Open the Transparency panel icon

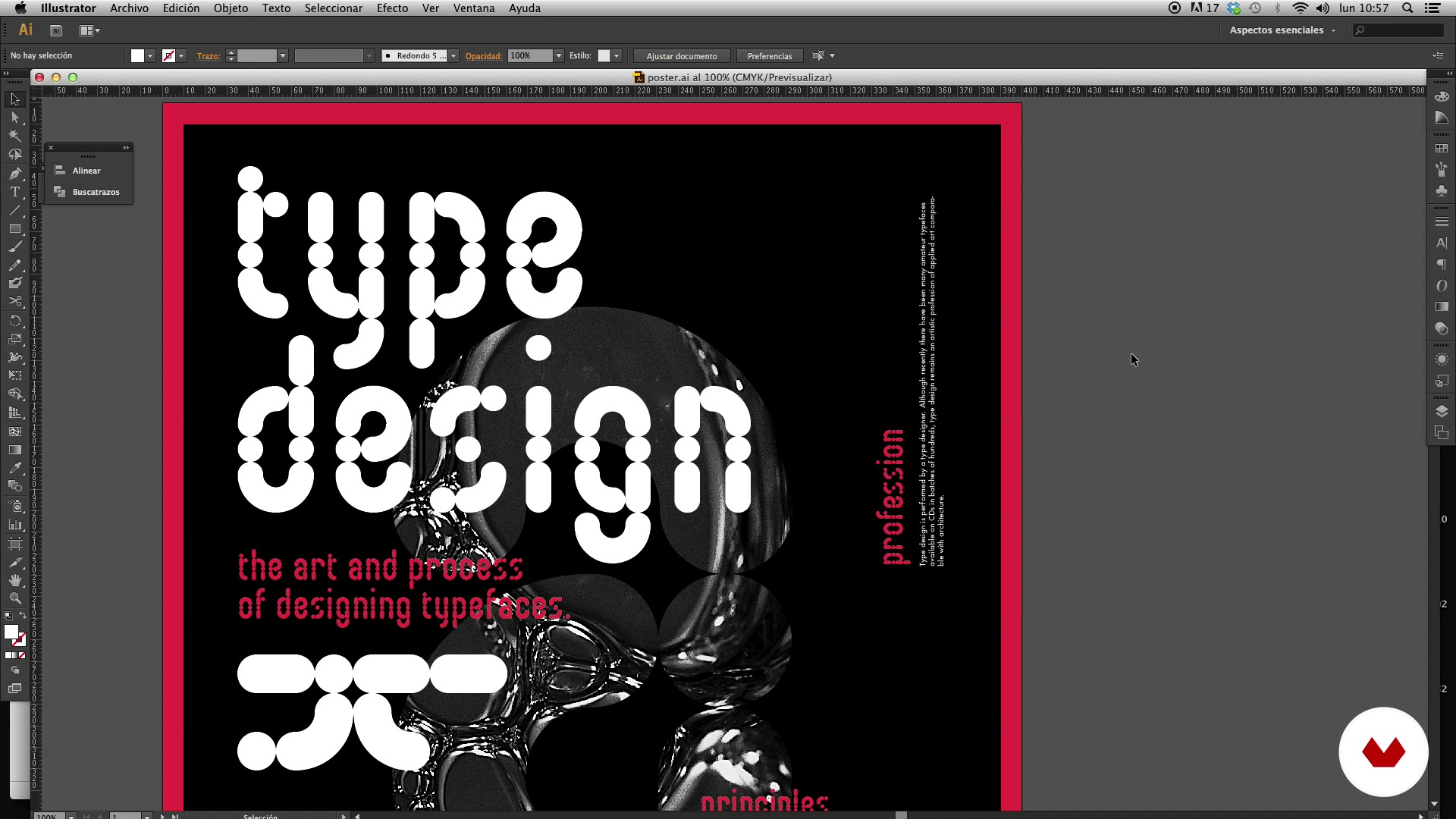point(1442,328)
